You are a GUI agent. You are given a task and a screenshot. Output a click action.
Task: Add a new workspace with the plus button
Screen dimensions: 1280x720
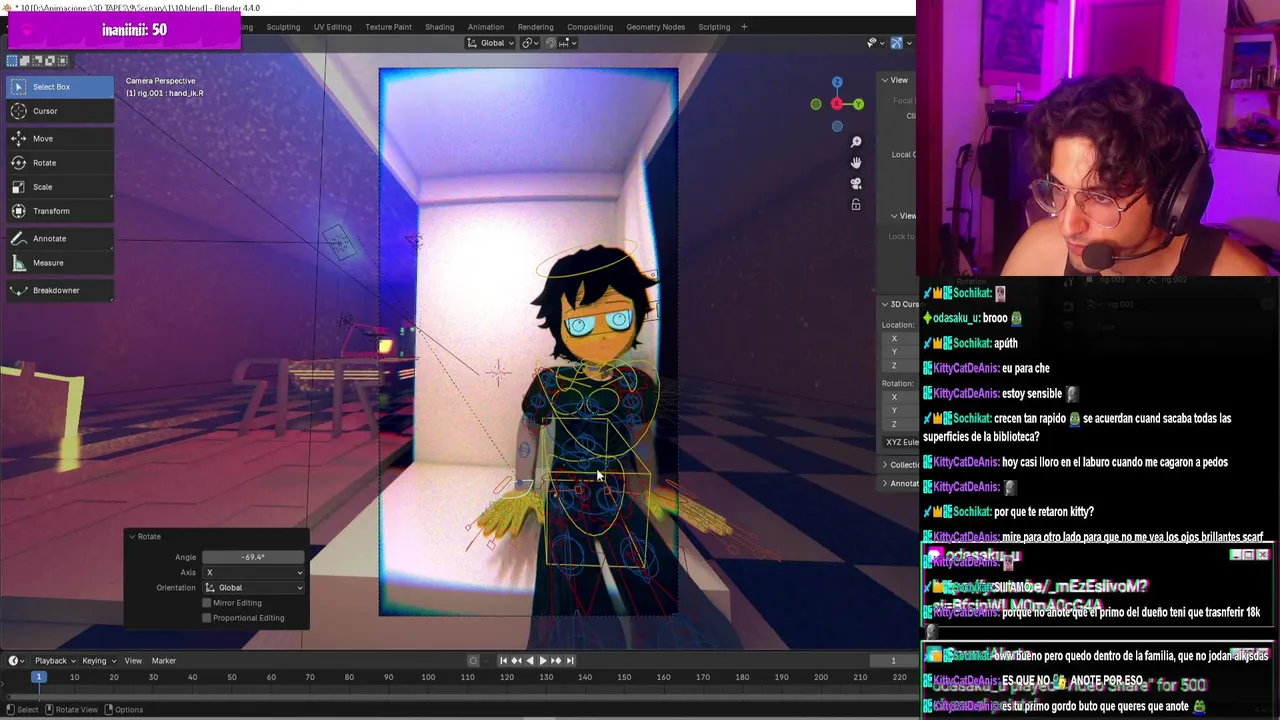744,27
